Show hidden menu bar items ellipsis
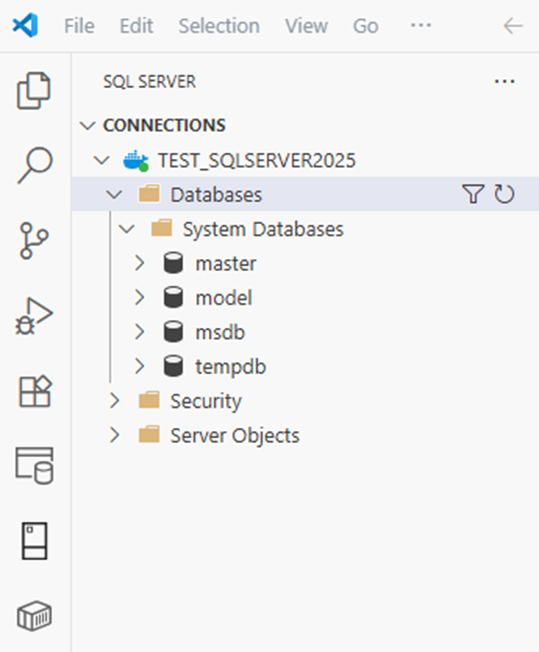 pos(421,26)
